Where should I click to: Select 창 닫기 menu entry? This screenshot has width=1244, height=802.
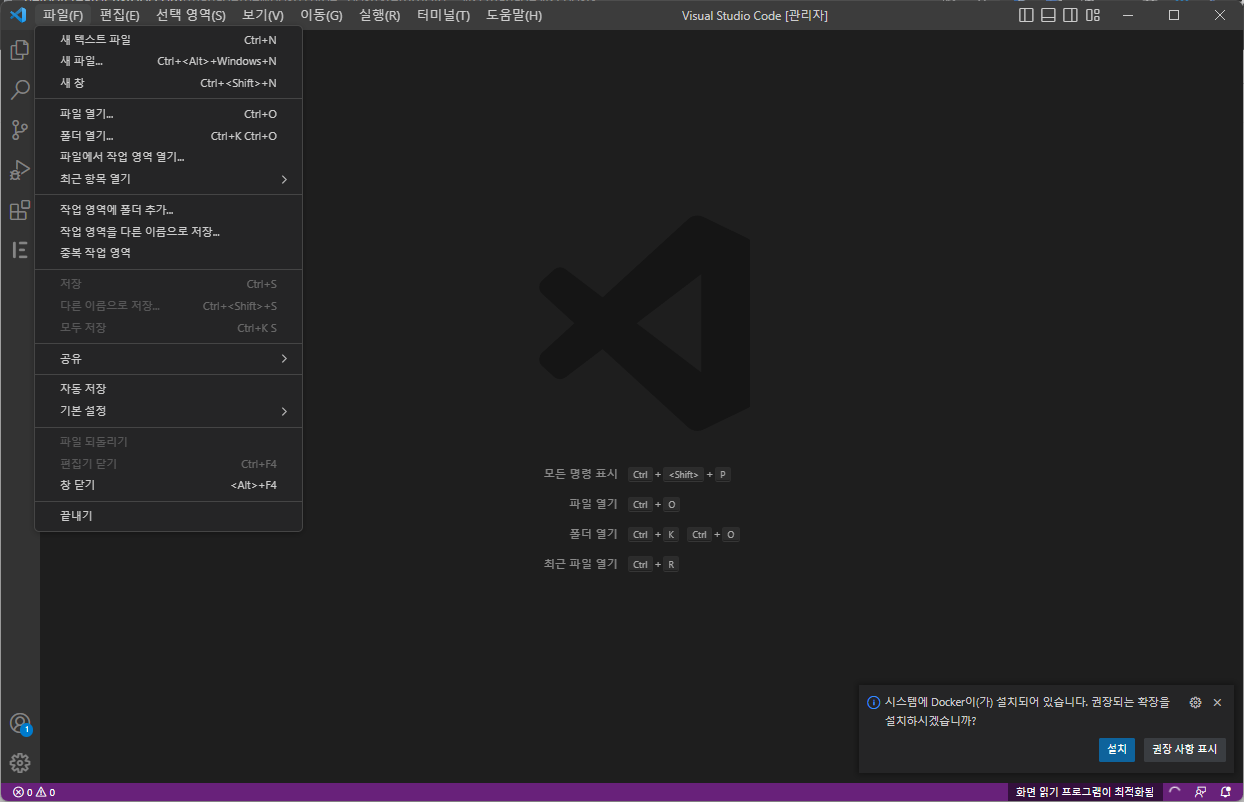[x=168, y=485]
